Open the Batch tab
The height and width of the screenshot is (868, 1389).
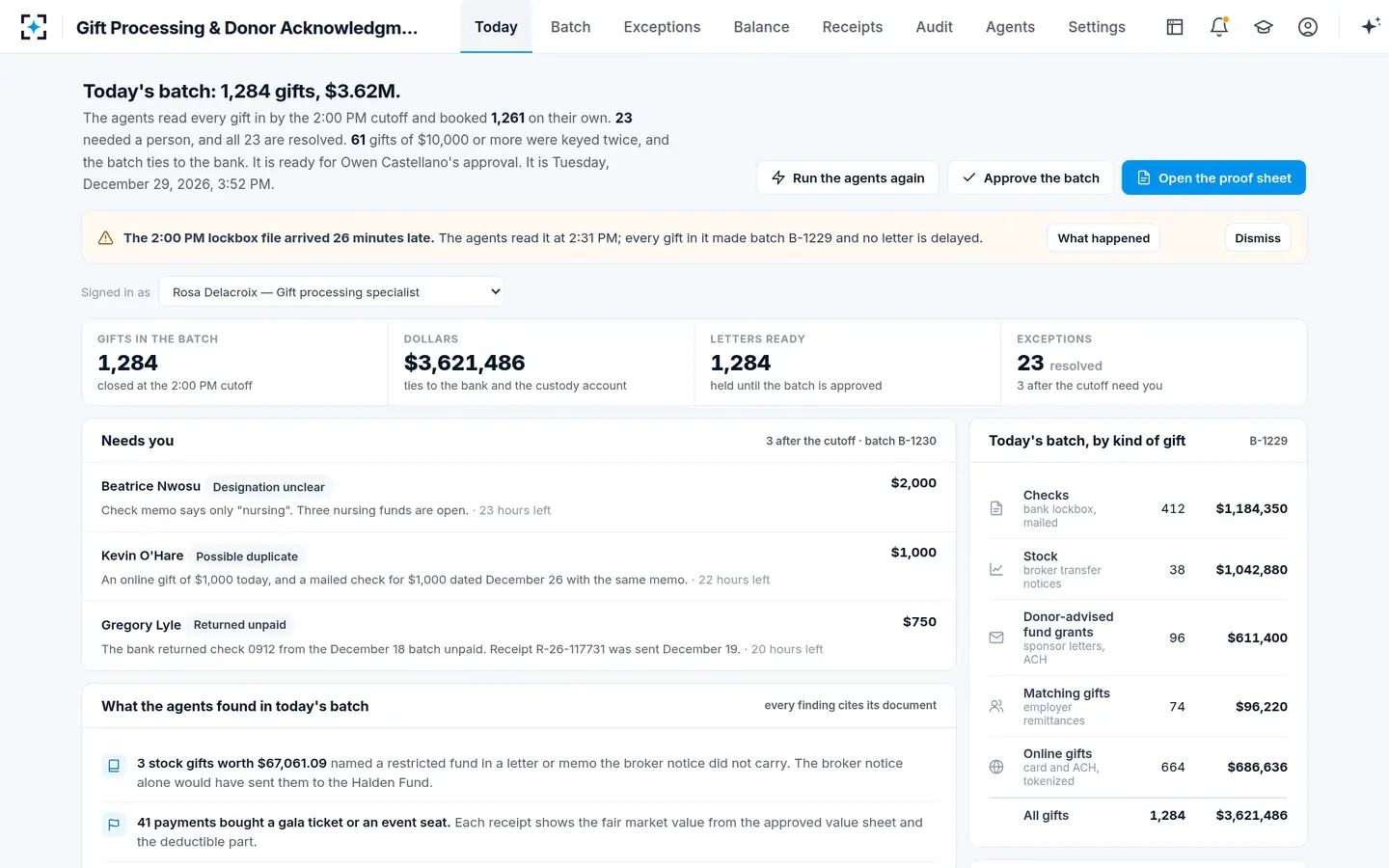pos(570,27)
